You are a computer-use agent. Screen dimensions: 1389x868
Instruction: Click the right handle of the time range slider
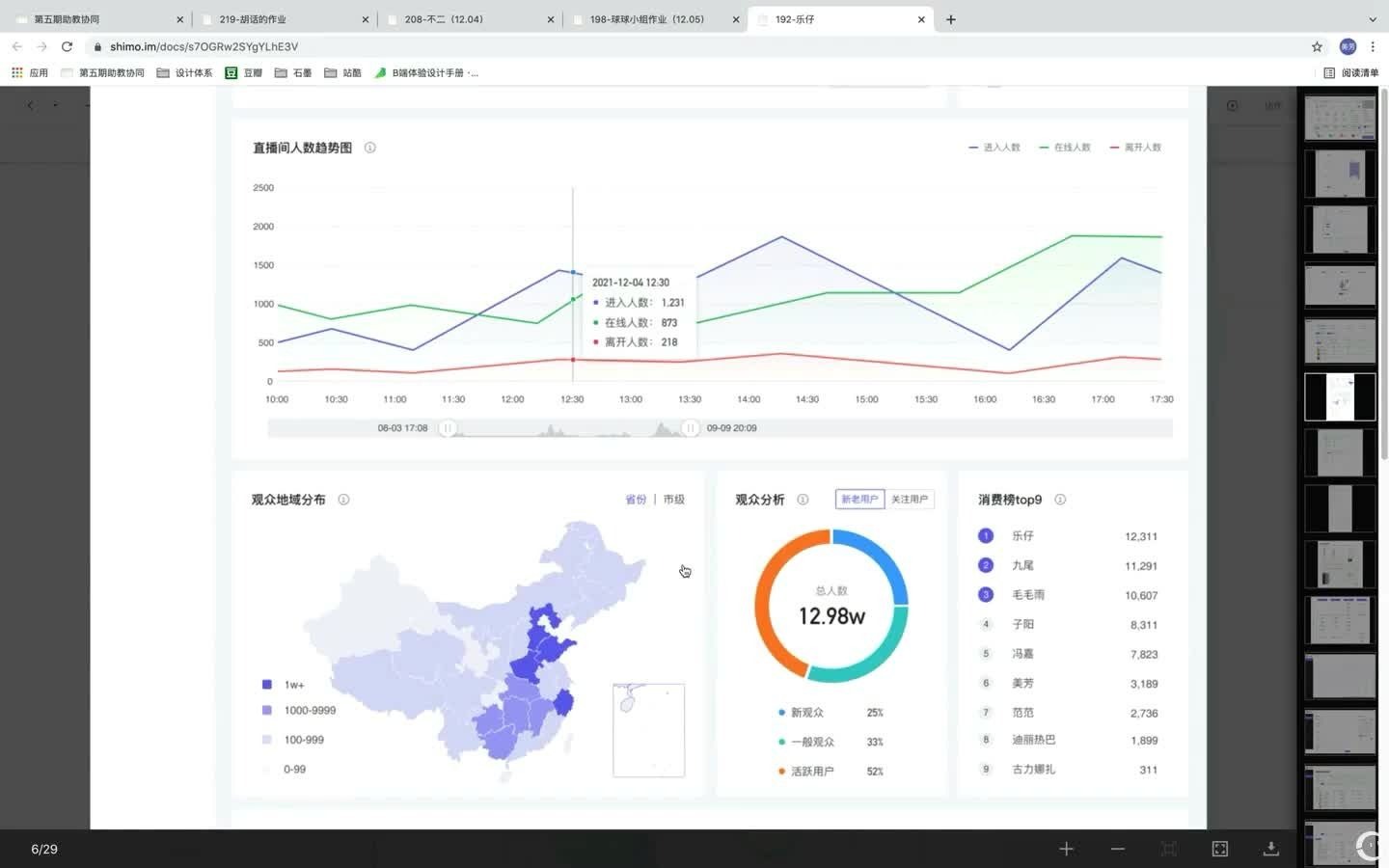click(x=690, y=428)
